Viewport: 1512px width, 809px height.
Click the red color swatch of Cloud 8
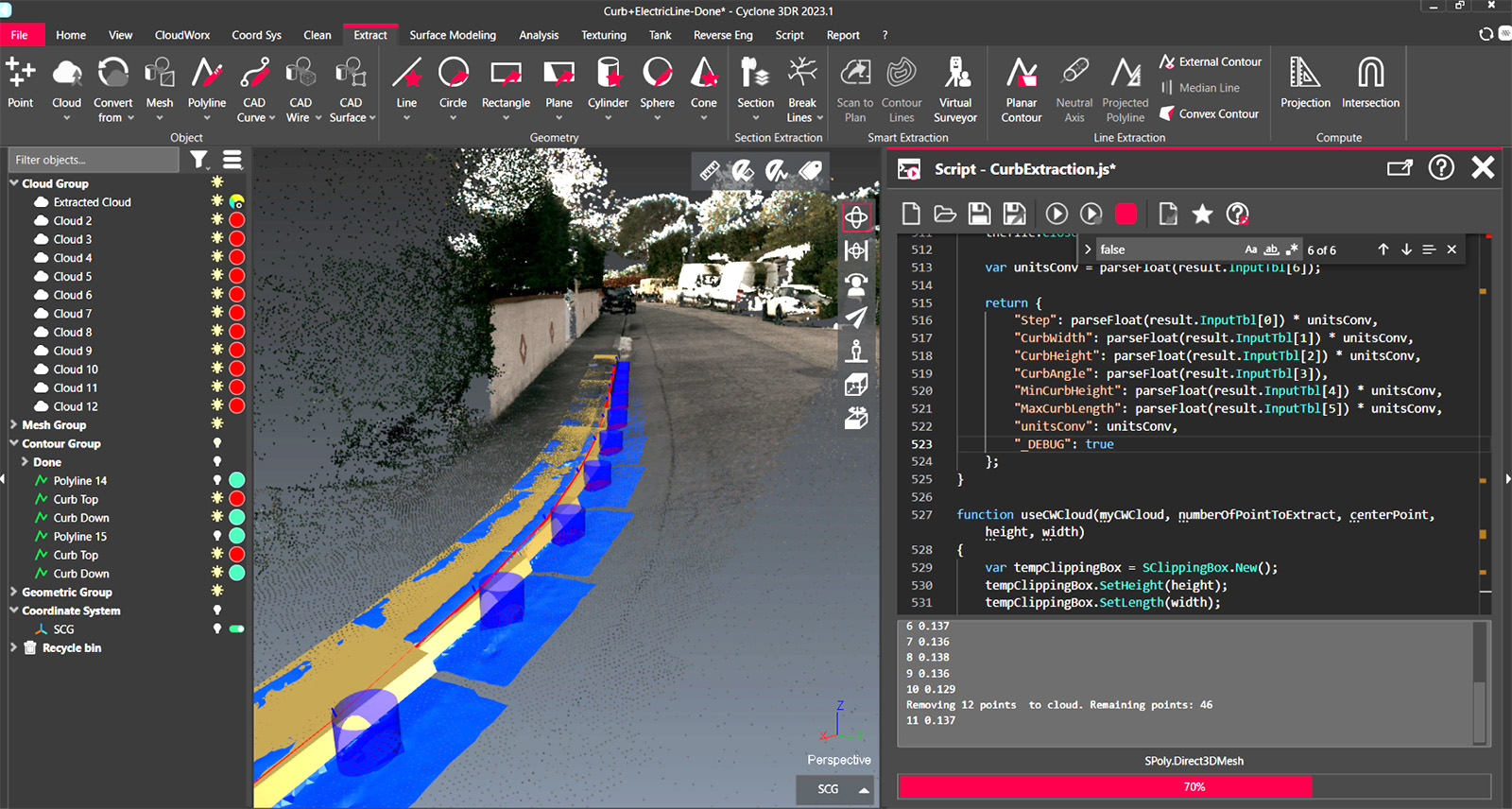(237, 332)
